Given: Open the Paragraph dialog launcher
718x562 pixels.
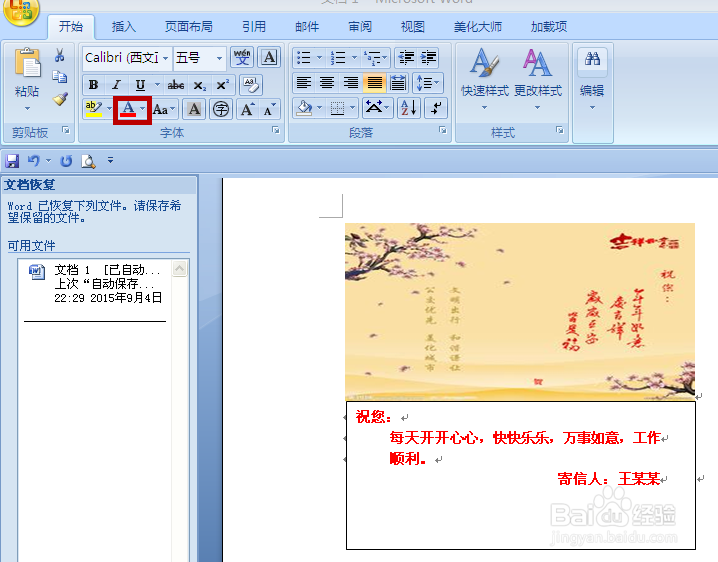Looking at the screenshot, I should pyautogui.click(x=443, y=131).
